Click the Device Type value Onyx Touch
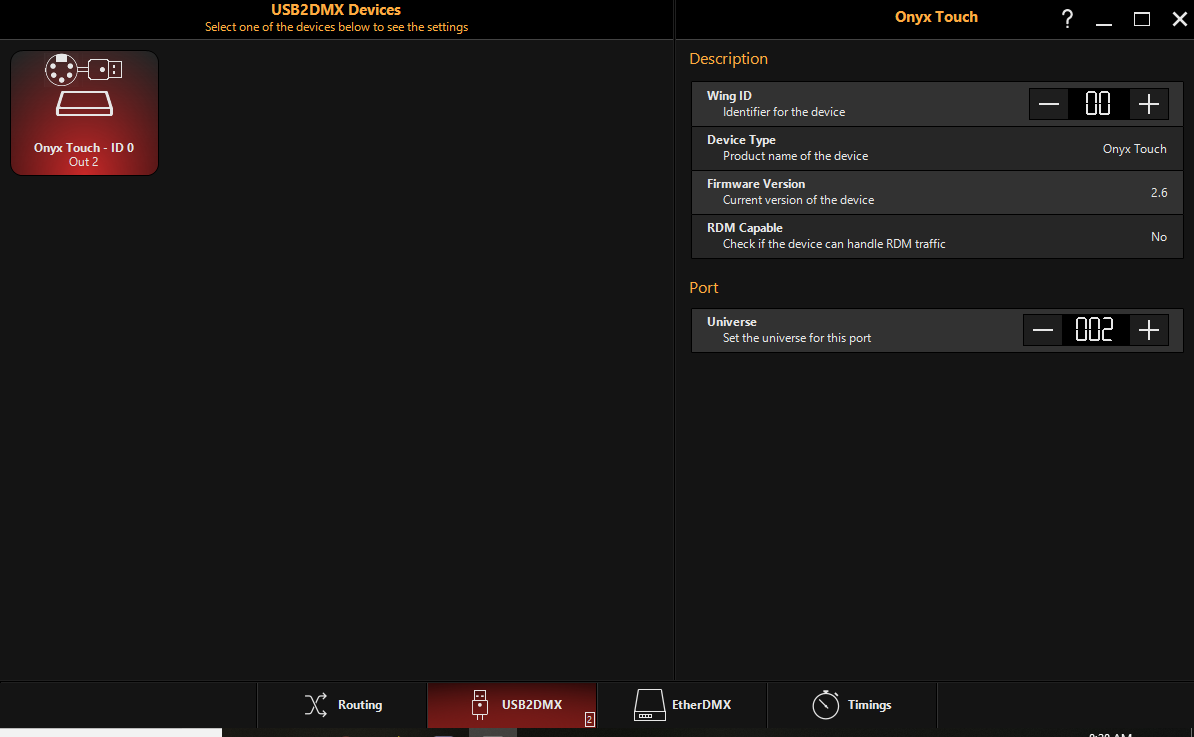Viewport: 1194px width, 737px height. (1134, 148)
